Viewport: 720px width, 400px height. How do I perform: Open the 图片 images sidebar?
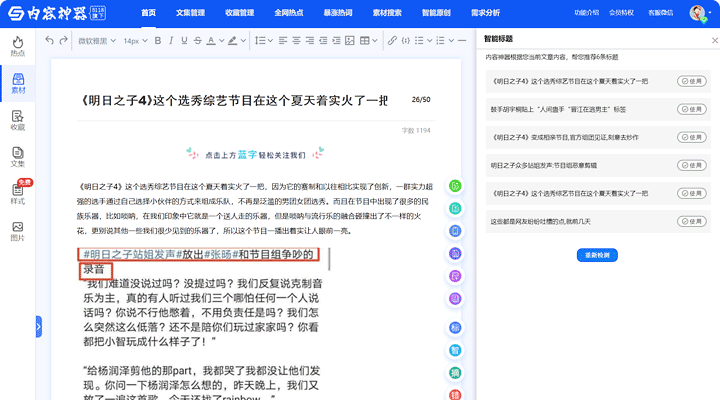coord(17,231)
